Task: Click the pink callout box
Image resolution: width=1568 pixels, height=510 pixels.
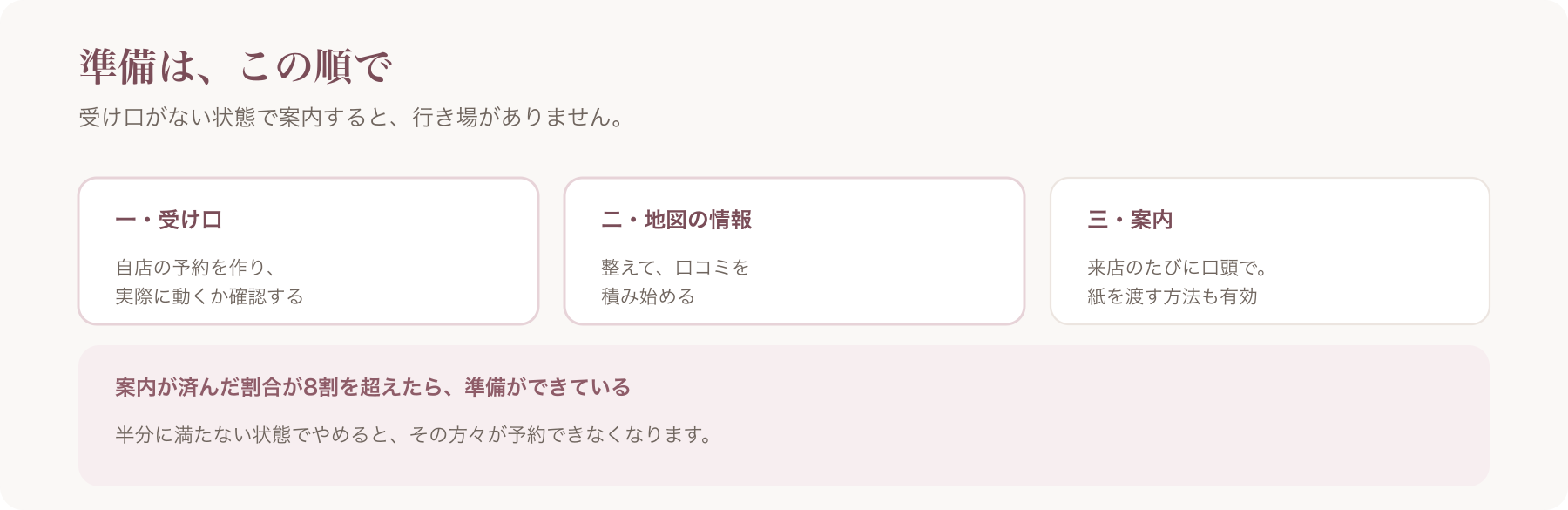Action: 784,416
